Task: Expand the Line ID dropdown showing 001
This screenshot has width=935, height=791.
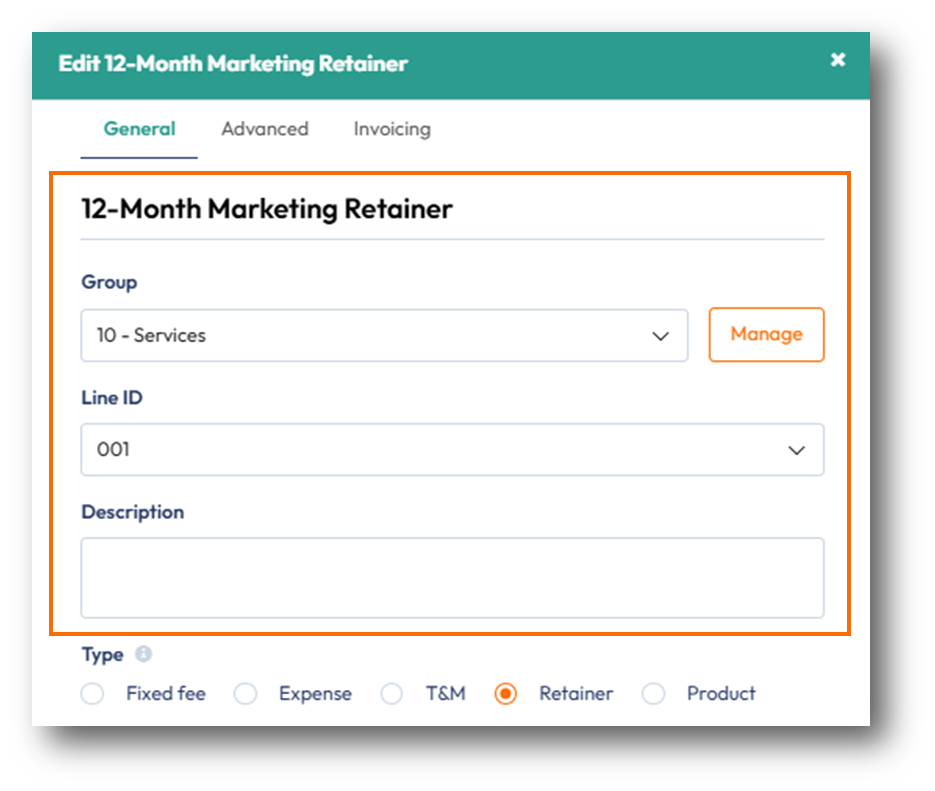Action: pos(452,450)
